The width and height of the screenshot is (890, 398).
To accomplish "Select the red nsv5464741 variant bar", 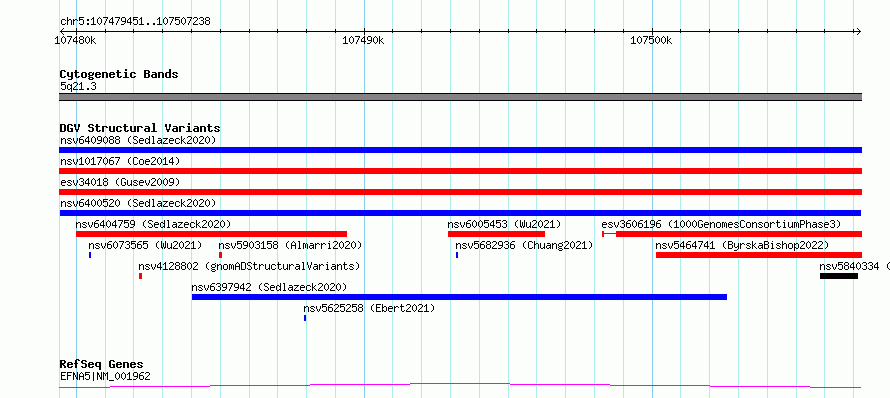I will [759, 255].
